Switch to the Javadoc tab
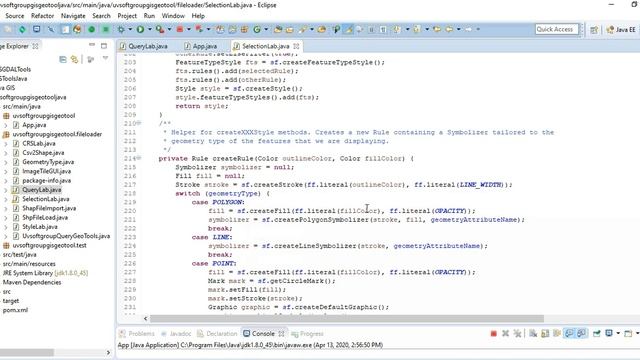640x360 pixels. 176,333
